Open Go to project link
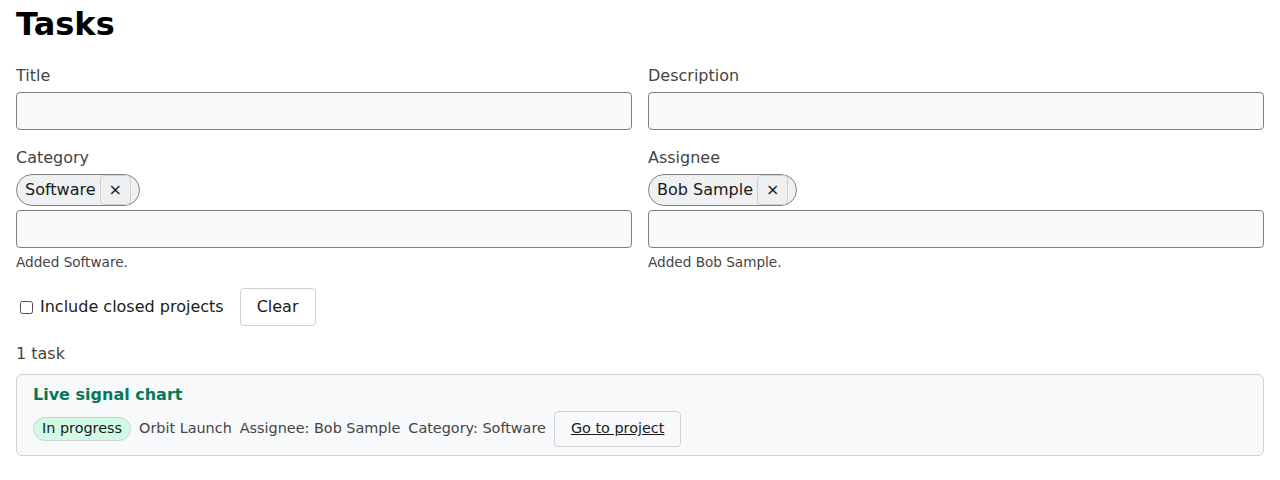This screenshot has width=1280, height=480. [617, 429]
